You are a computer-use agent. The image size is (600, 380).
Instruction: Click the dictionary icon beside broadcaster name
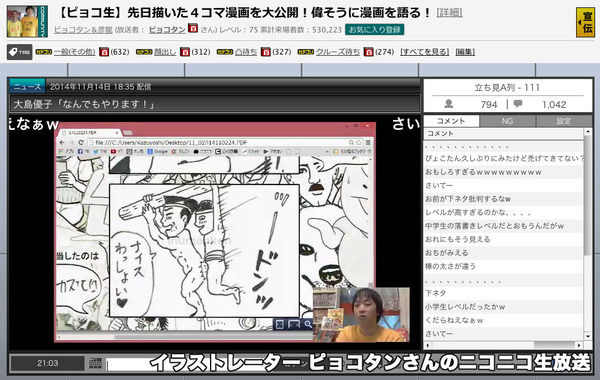[193, 28]
